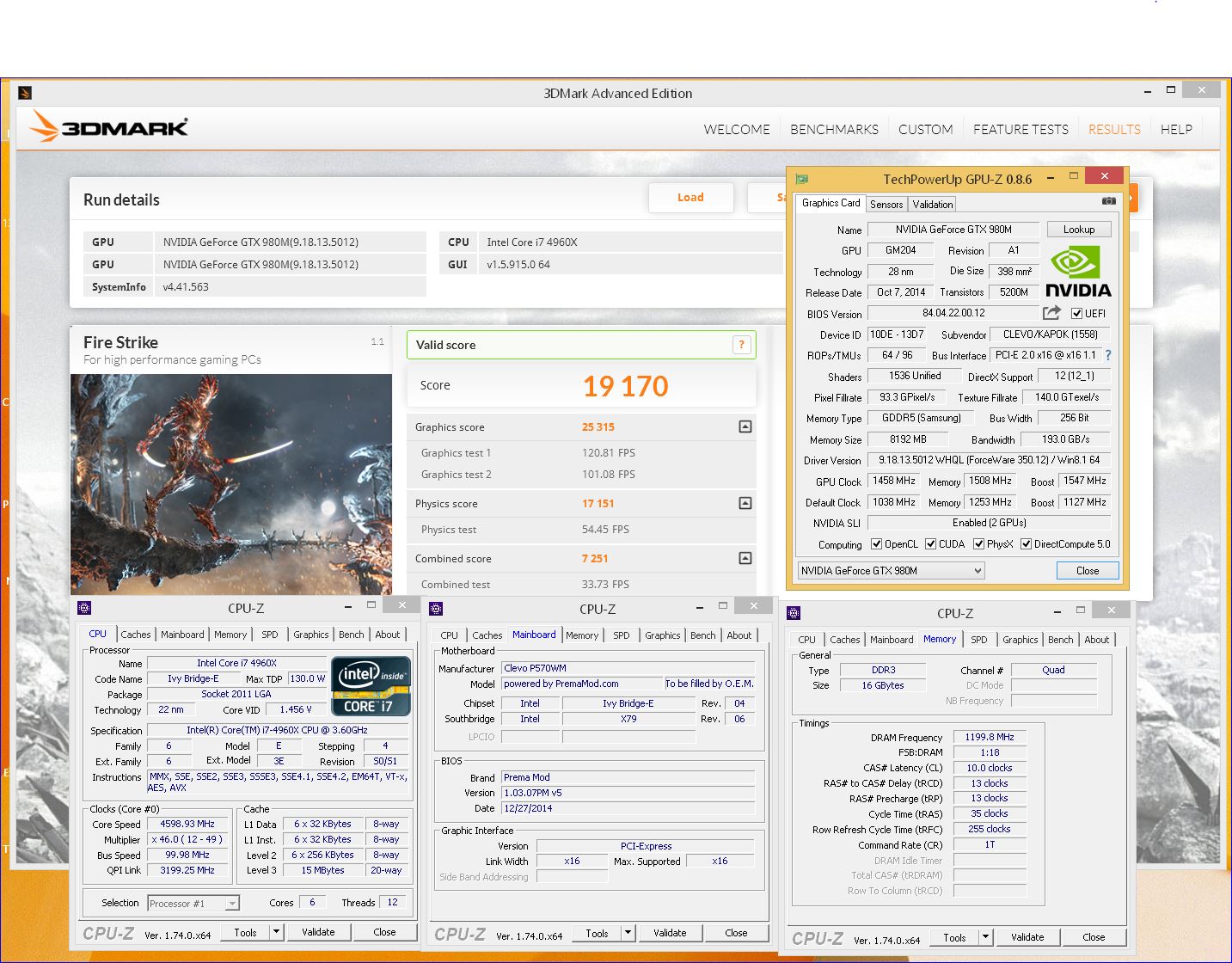Viewport: 1232px width, 963px height.
Task: Click the Bus Interface question mark icon
Action: coord(1108,355)
